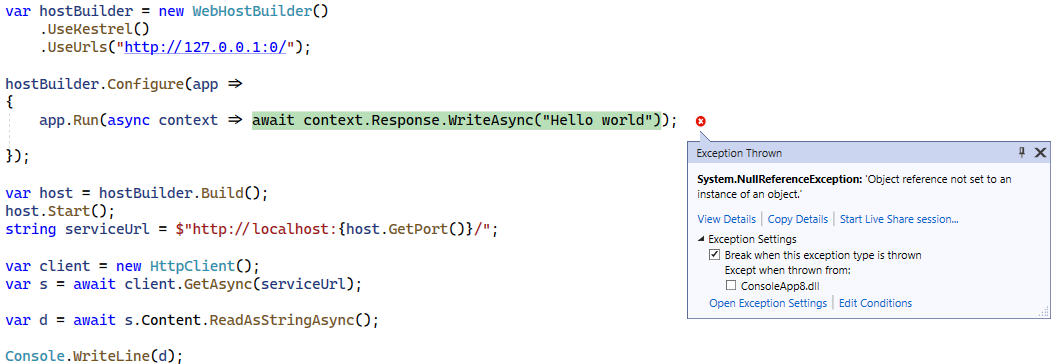Click the resize grip of exception popup
The width and height of the screenshot is (1057, 364).
[1044, 312]
